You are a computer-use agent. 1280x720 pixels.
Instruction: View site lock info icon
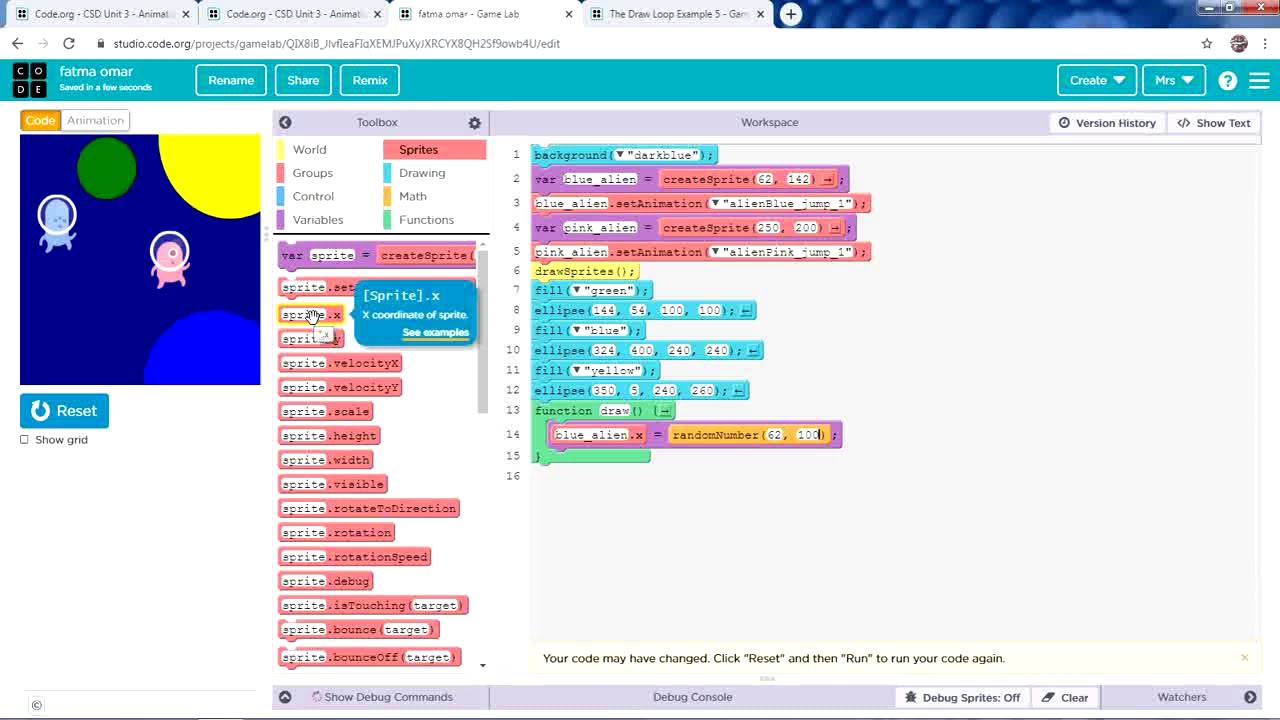[101, 43]
